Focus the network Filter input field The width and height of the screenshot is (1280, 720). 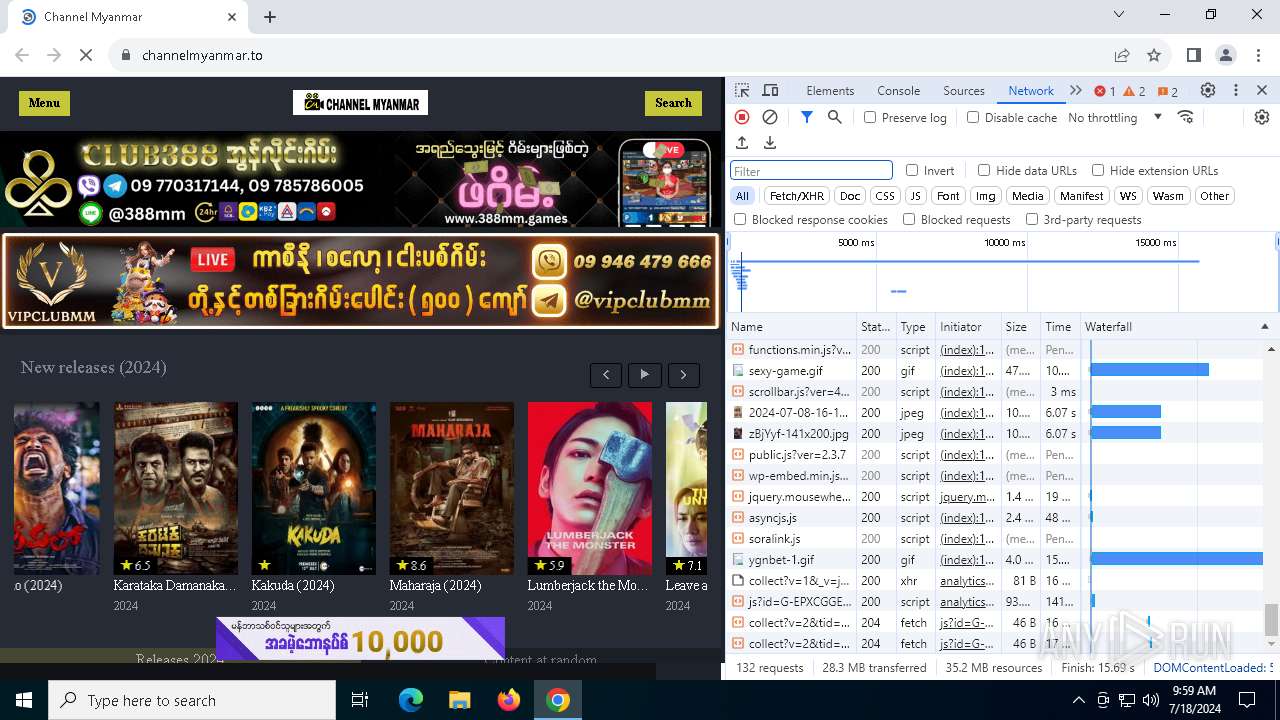[x=811, y=171]
